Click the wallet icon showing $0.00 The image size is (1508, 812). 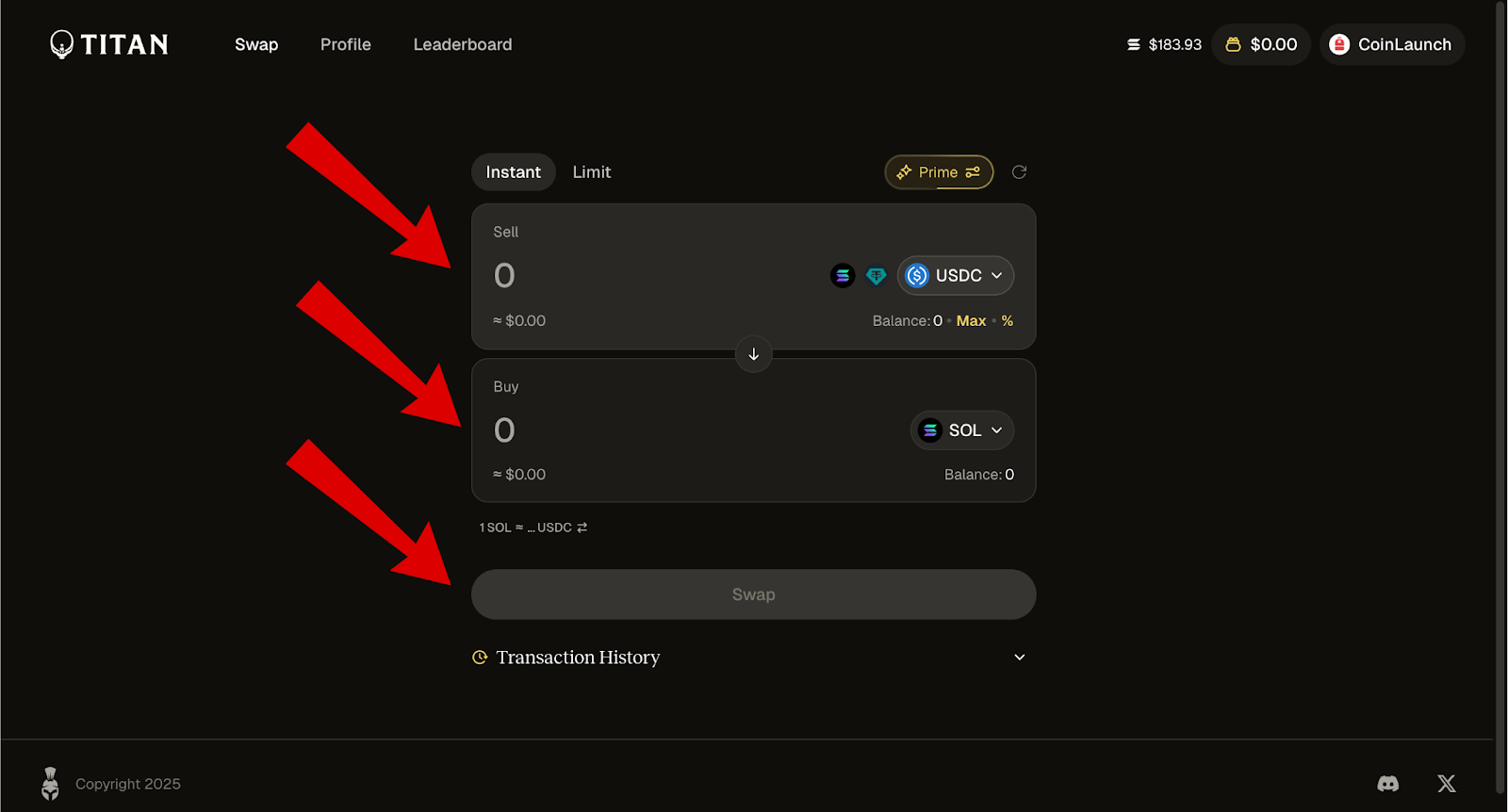tap(1260, 43)
